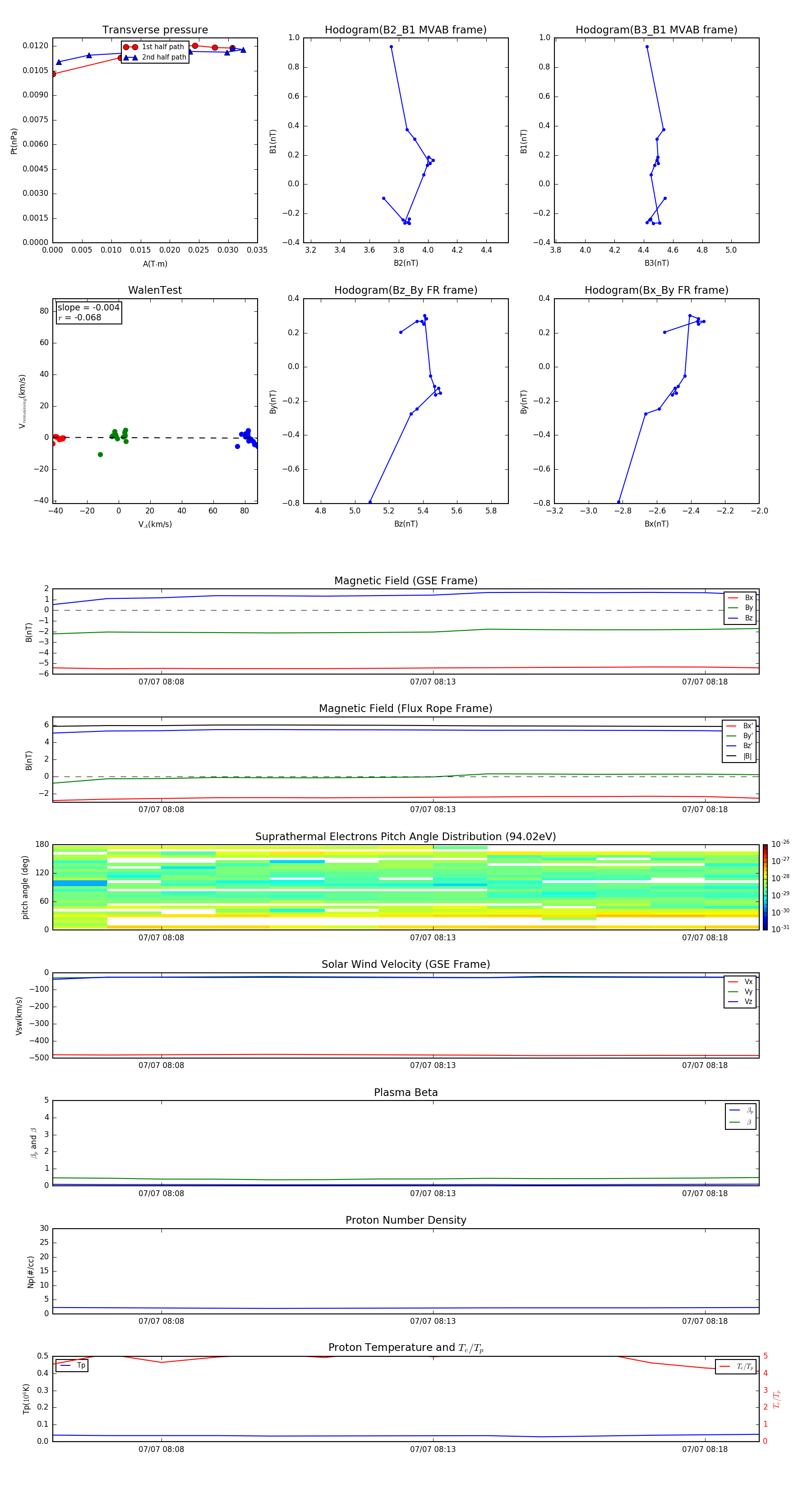Click the pitch angle colorbar
This screenshot has height=1489, width=812.
click(x=765, y=887)
